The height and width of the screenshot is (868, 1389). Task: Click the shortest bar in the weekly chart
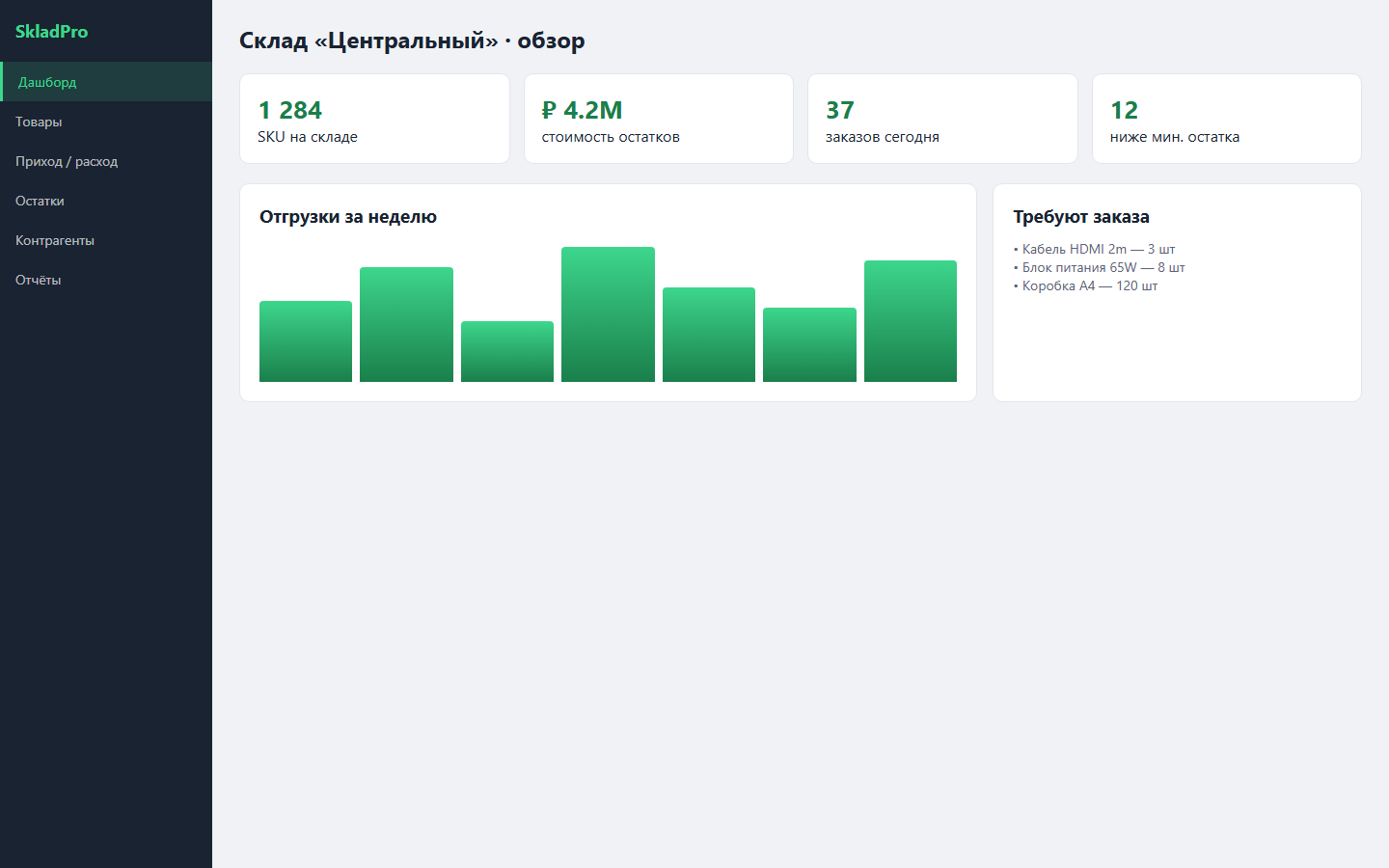coord(507,351)
